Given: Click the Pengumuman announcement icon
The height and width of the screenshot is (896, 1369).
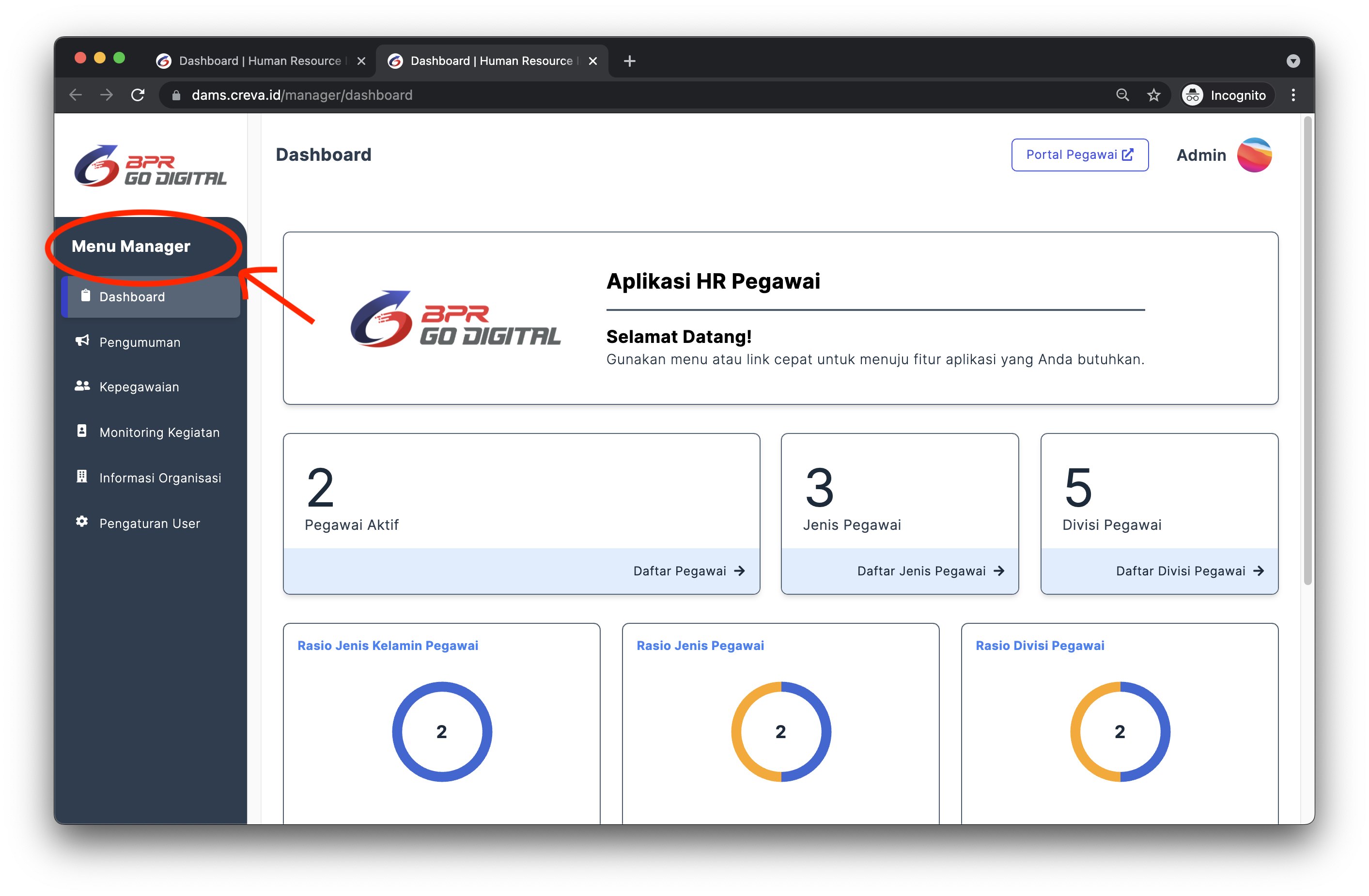Looking at the screenshot, I should [x=82, y=341].
